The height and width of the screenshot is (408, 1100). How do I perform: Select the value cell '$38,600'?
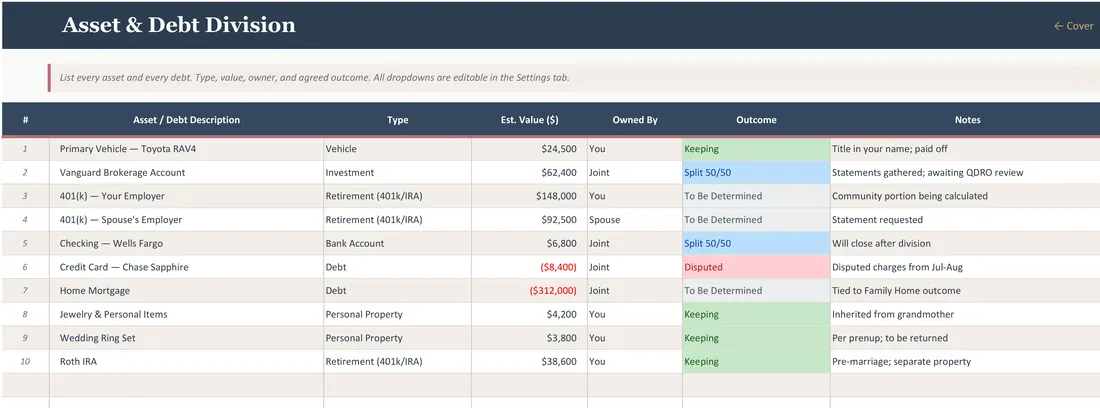pyautogui.click(x=530, y=362)
